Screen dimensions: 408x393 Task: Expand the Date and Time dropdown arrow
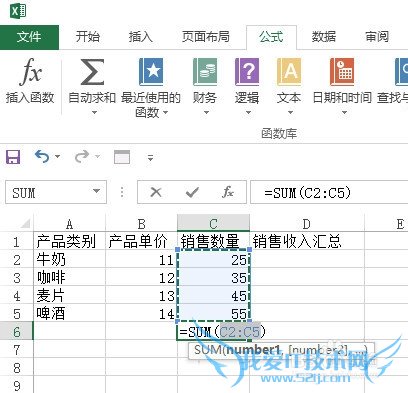pyautogui.click(x=345, y=113)
